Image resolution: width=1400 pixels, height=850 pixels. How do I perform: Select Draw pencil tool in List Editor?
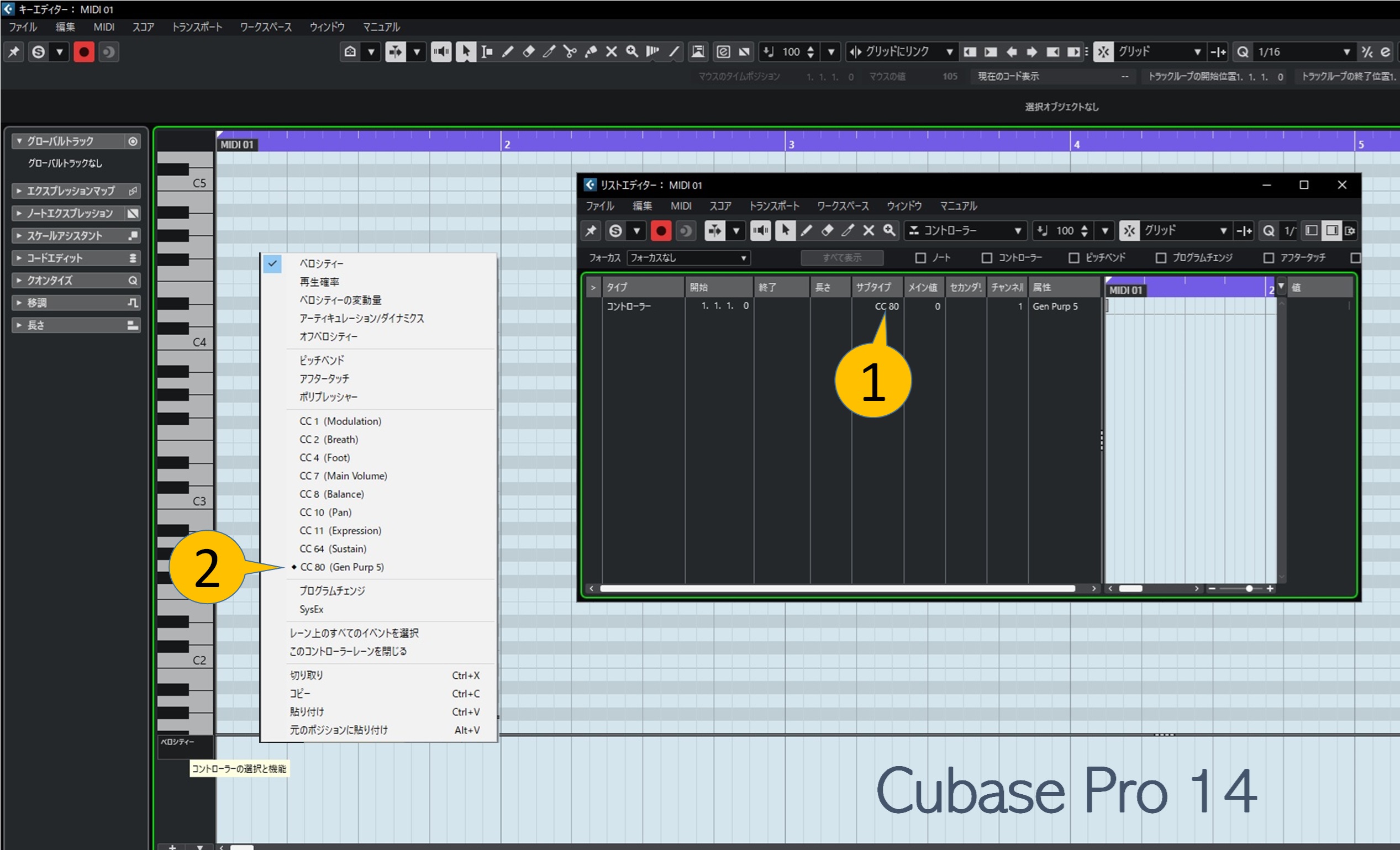click(x=806, y=231)
